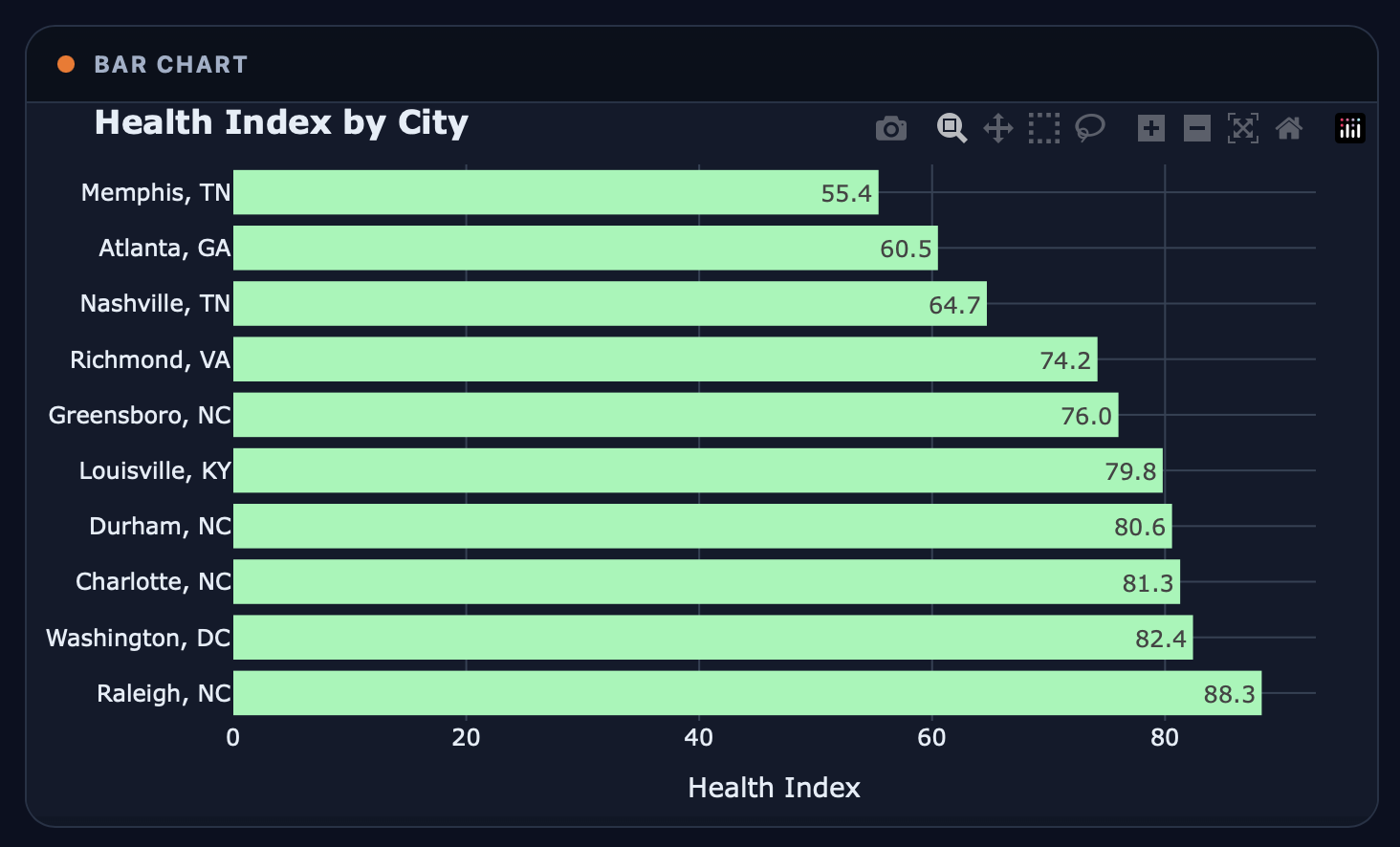Click the 'BAR CHART' panel header
The image size is (1400, 847).
(171, 65)
